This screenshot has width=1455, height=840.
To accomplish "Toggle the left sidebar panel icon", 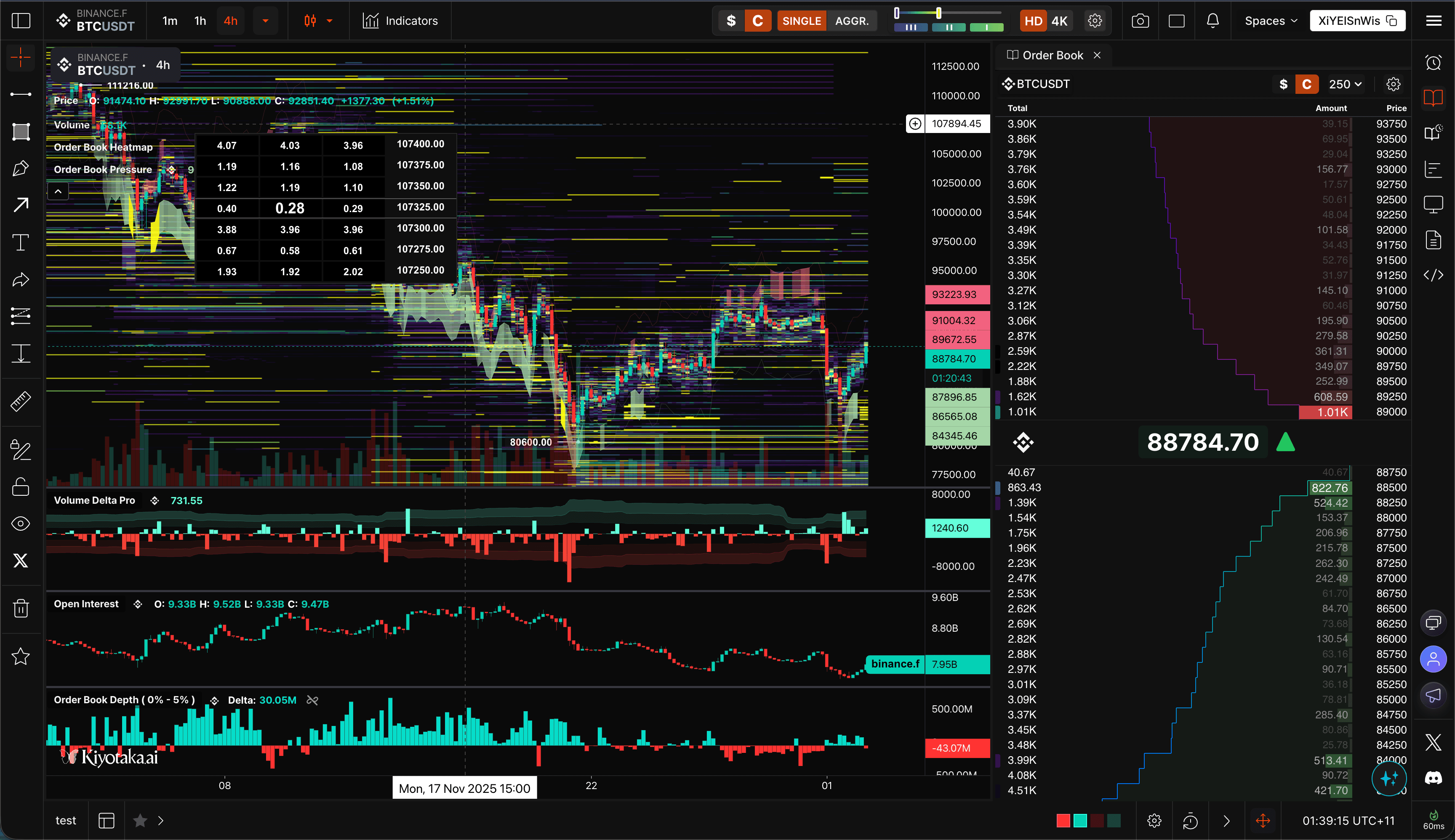I will pos(21,21).
